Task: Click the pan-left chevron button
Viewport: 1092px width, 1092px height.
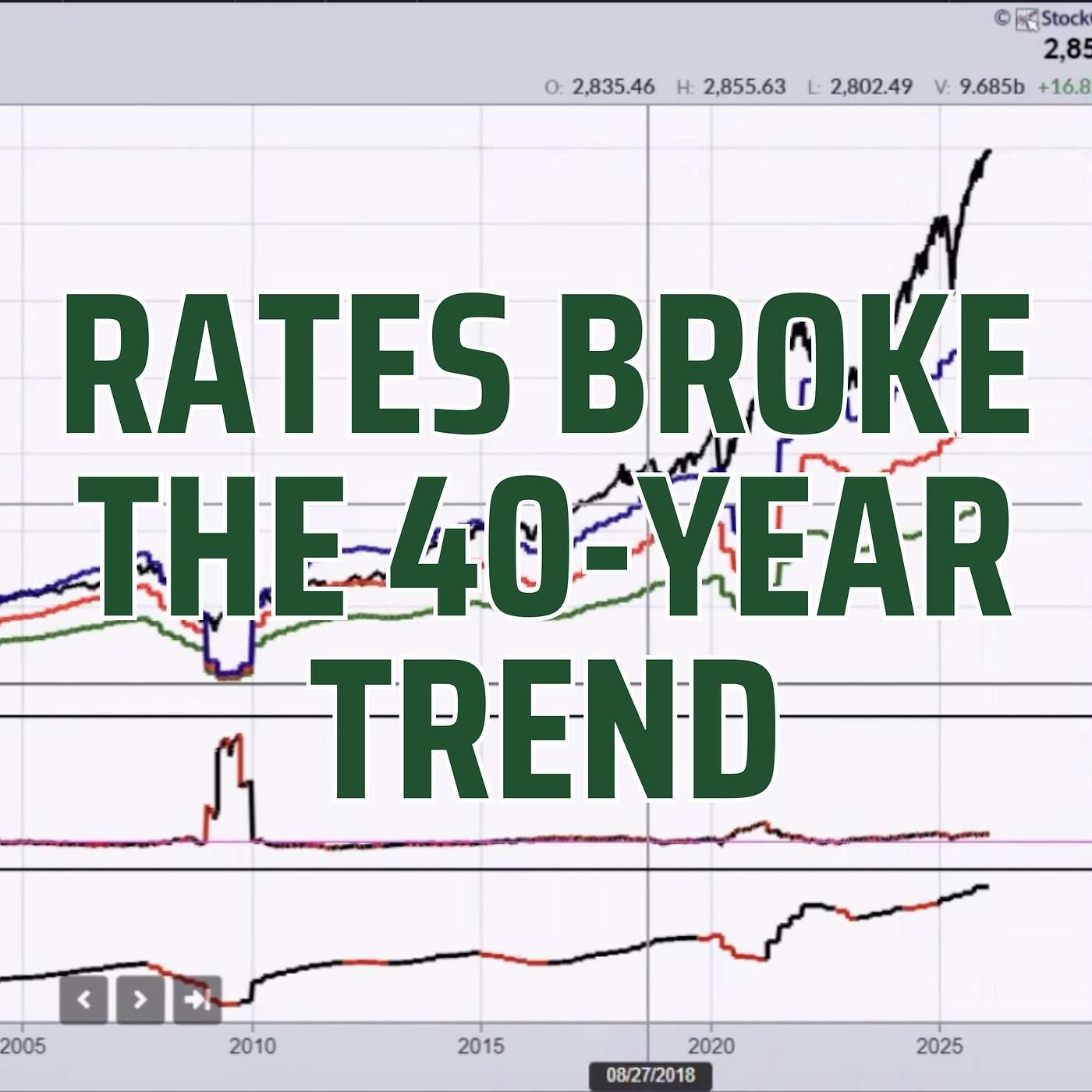Action: pos(84,999)
